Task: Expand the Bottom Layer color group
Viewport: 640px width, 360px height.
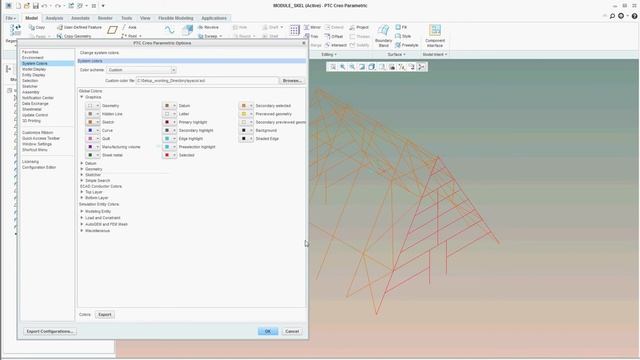Action: (x=82, y=198)
